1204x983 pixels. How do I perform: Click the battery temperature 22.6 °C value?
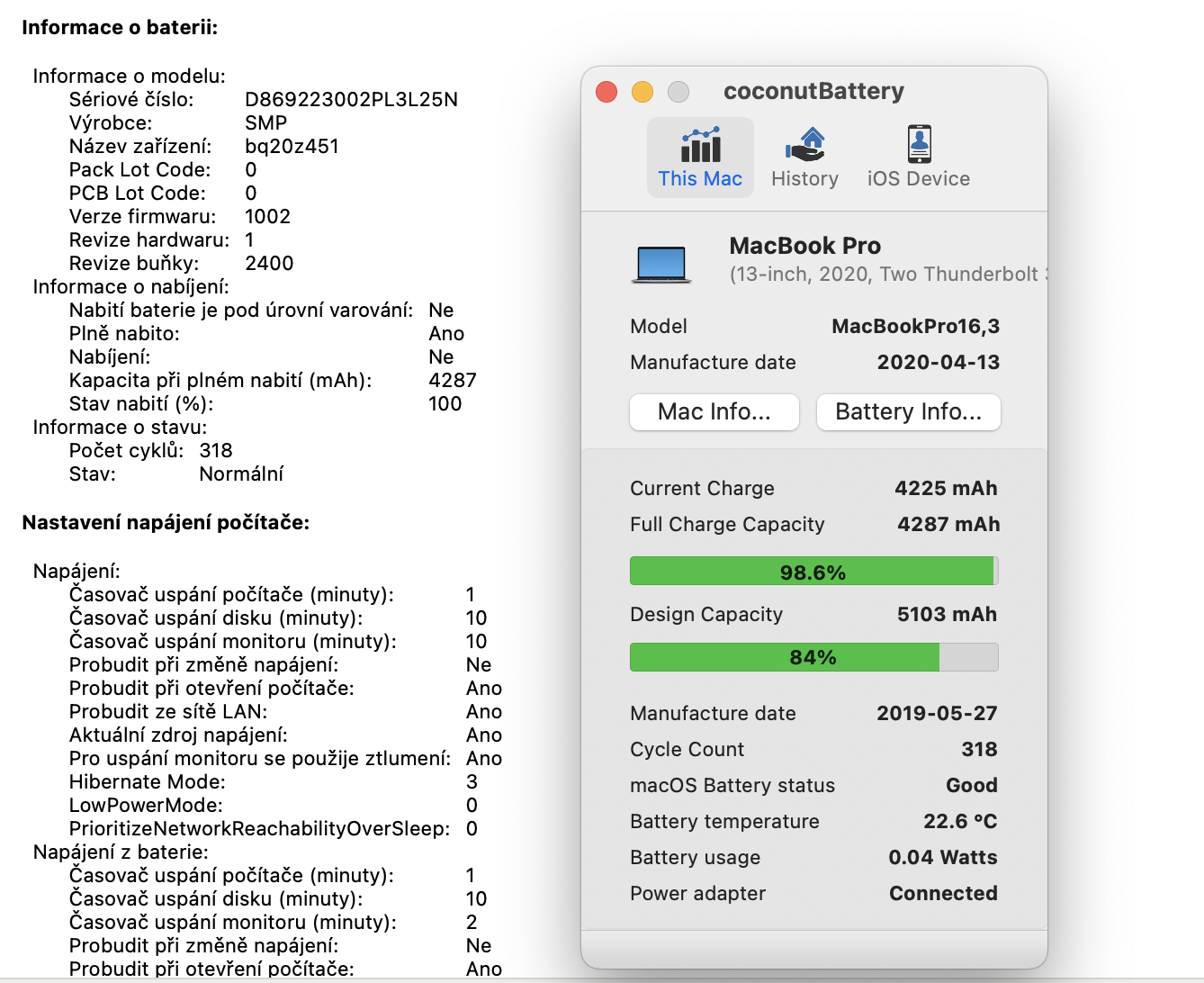pyautogui.click(x=960, y=821)
